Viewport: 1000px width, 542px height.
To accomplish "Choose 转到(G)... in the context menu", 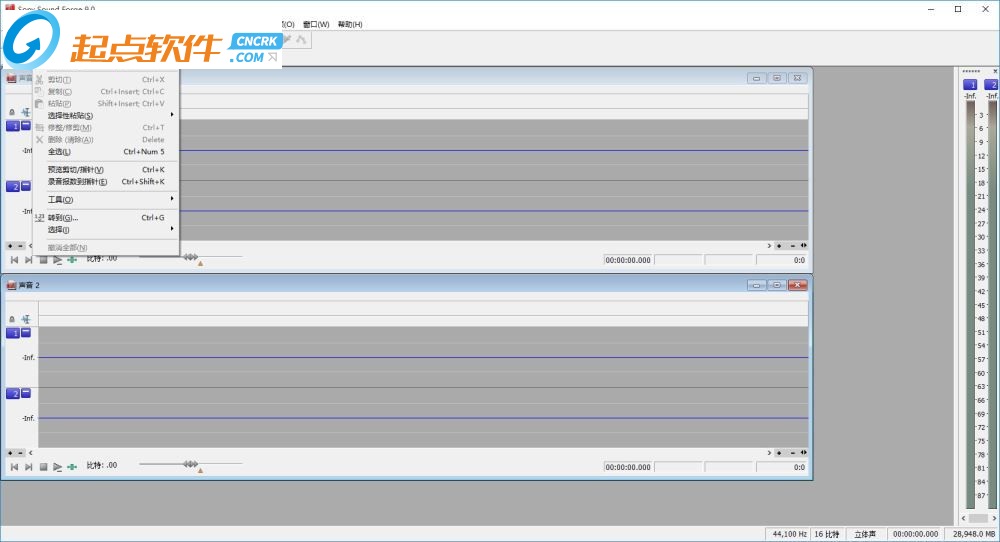I will click(x=106, y=217).
